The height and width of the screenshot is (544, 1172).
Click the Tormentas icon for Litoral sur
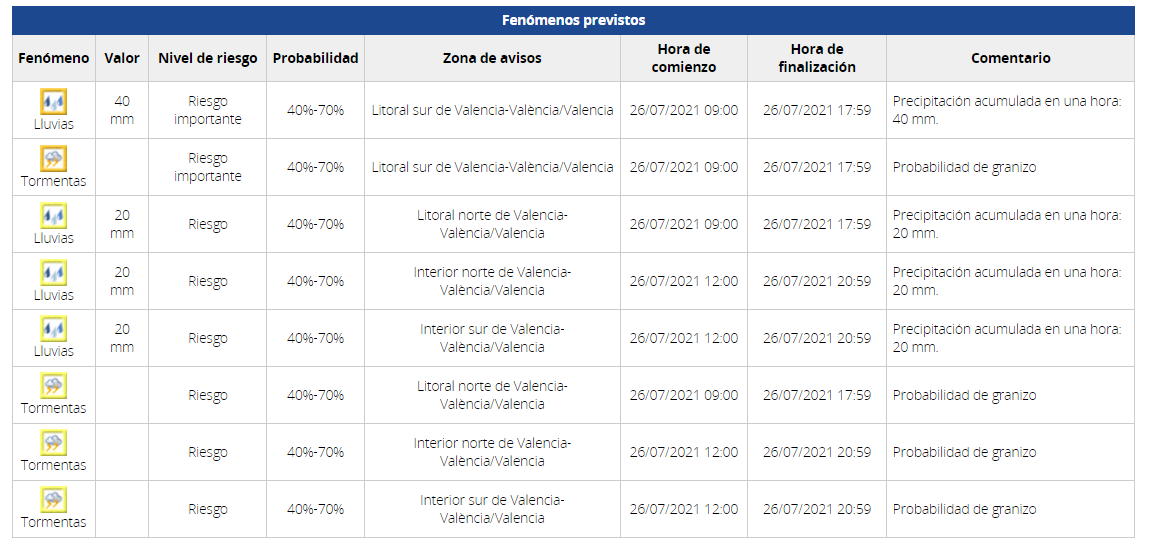(53, 158)
